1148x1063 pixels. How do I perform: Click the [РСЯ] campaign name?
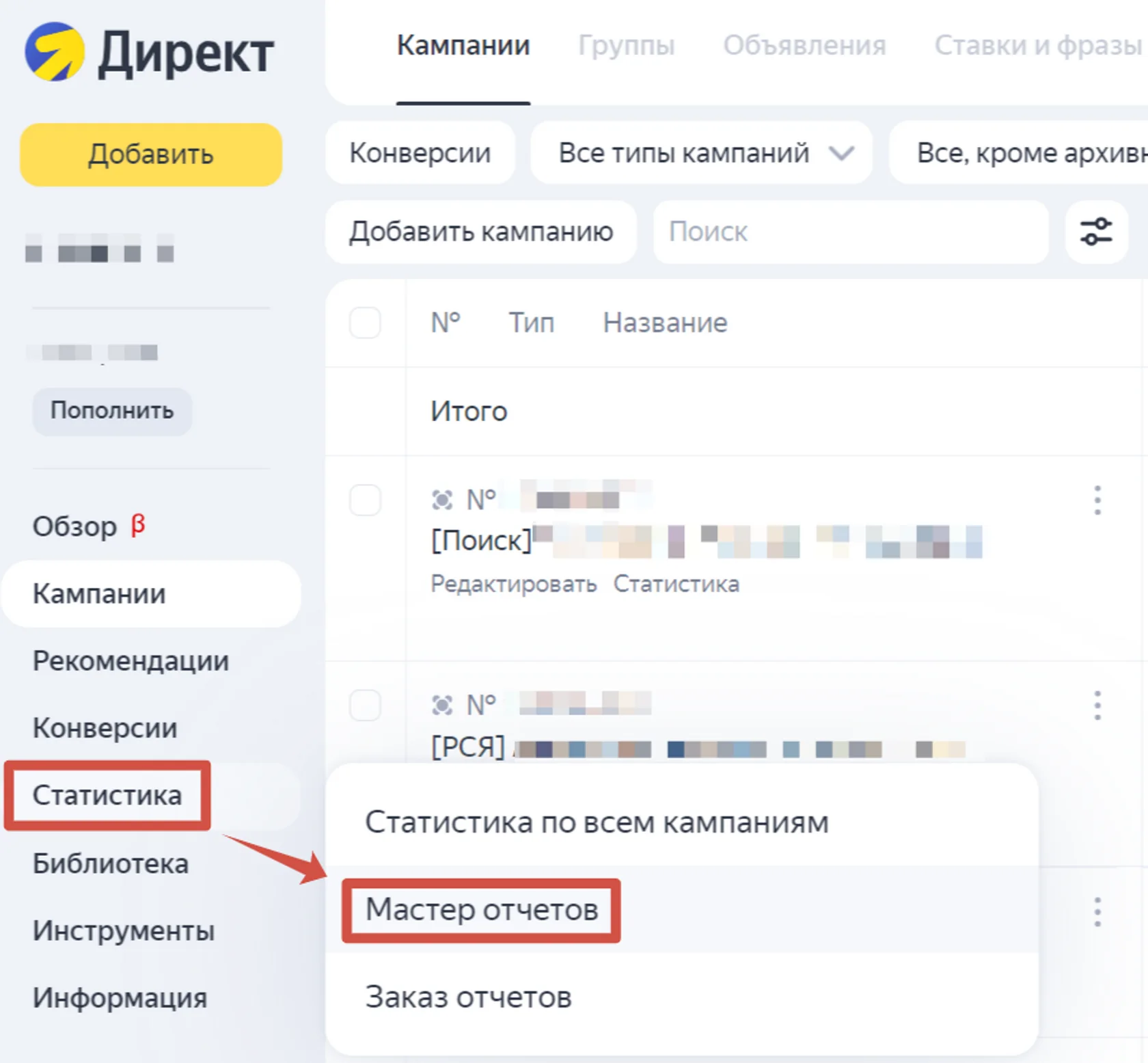click(x=698, y=747)
